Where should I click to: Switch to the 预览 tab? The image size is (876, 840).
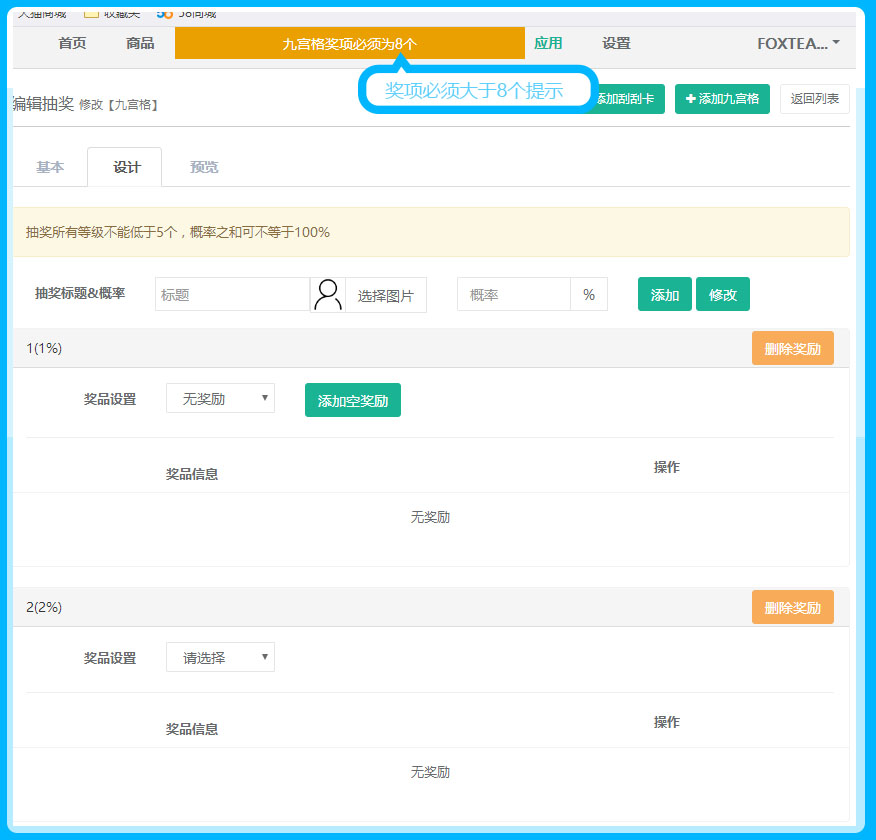pyautogui.click(x=204, y=167)
